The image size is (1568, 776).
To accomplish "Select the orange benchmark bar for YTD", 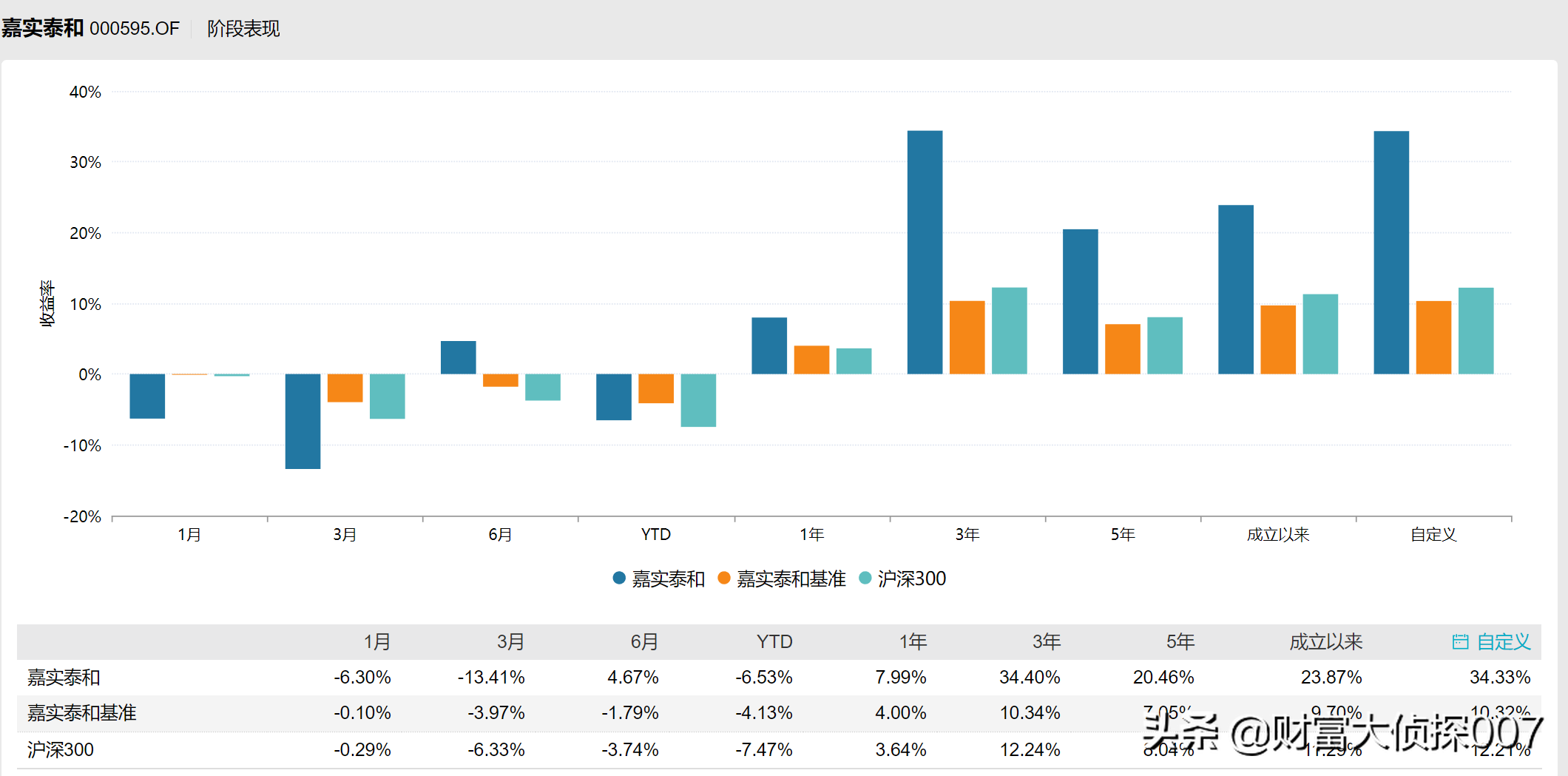I will [656, 389].
